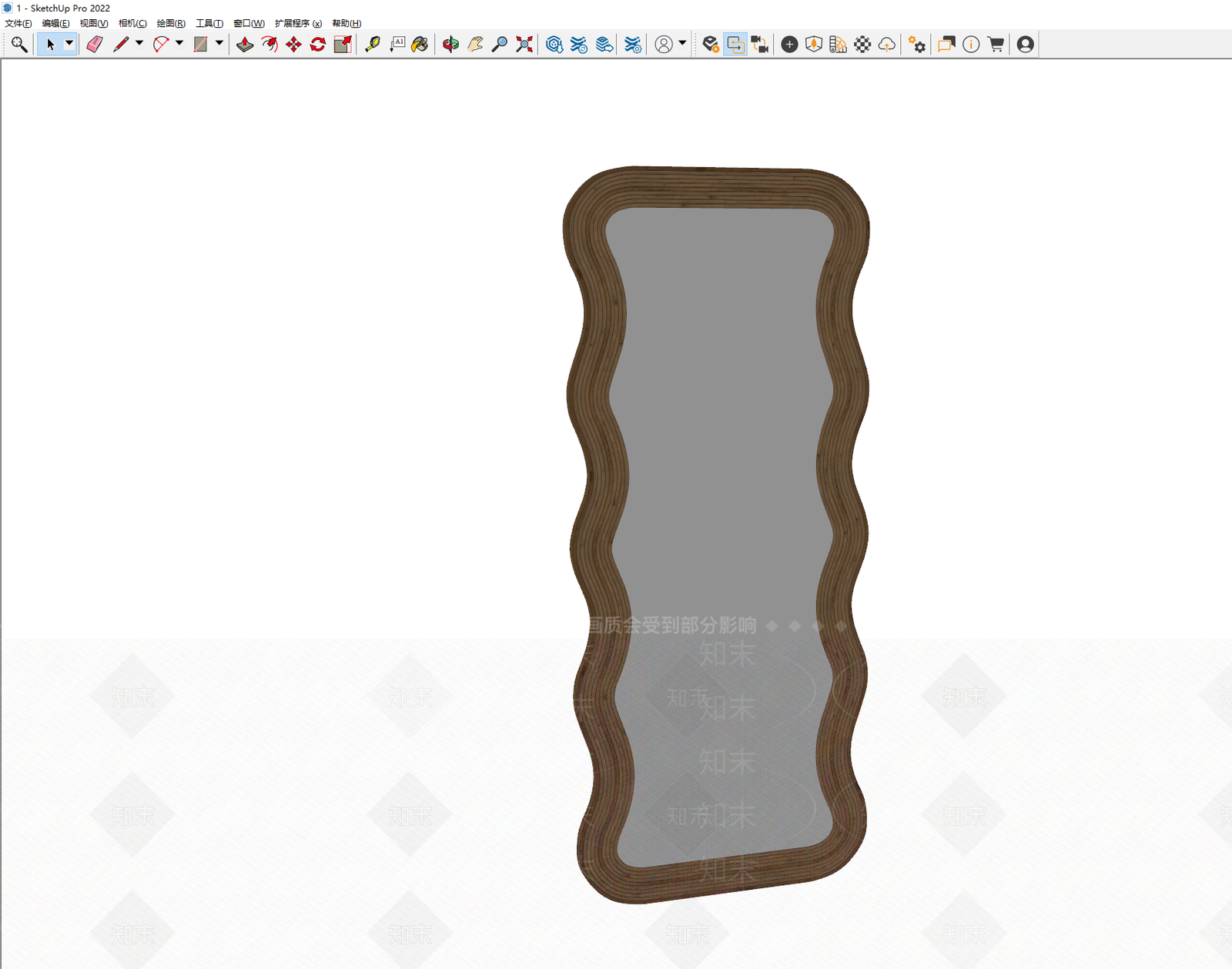
Task: Select the Rotate tool
Action: (x=318, y=45)
